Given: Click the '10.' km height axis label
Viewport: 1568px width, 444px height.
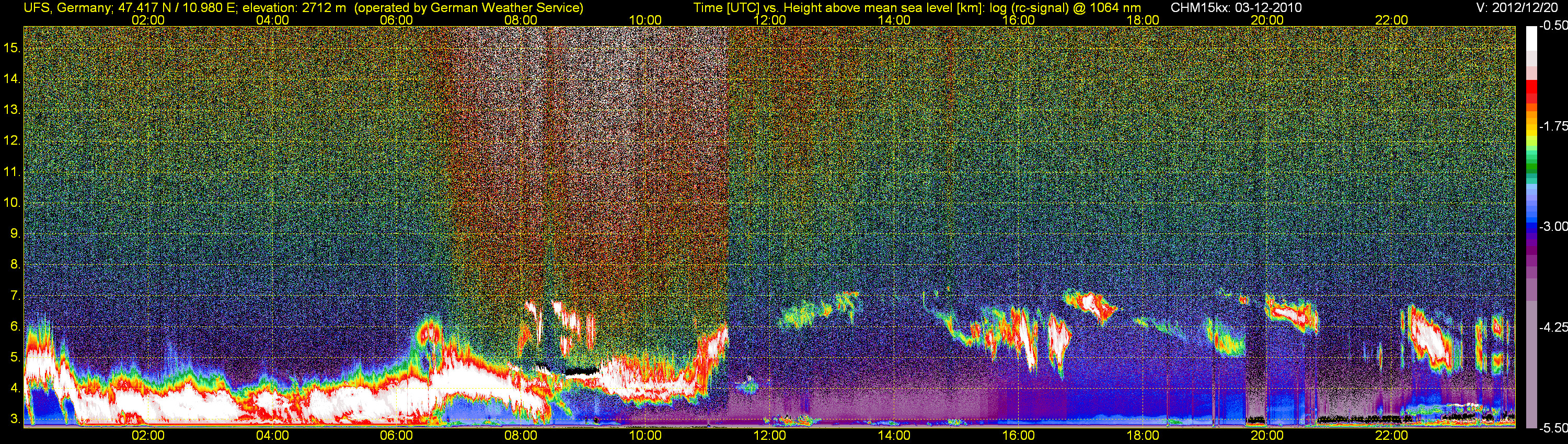Looking at the screenshot, I should coord(12,203).
